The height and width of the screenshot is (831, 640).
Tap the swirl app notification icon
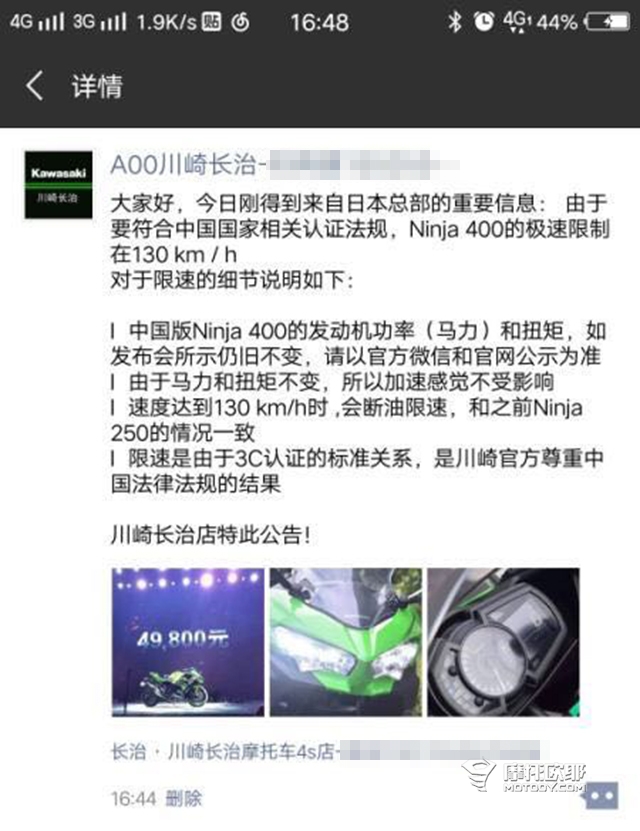[240, 22]
